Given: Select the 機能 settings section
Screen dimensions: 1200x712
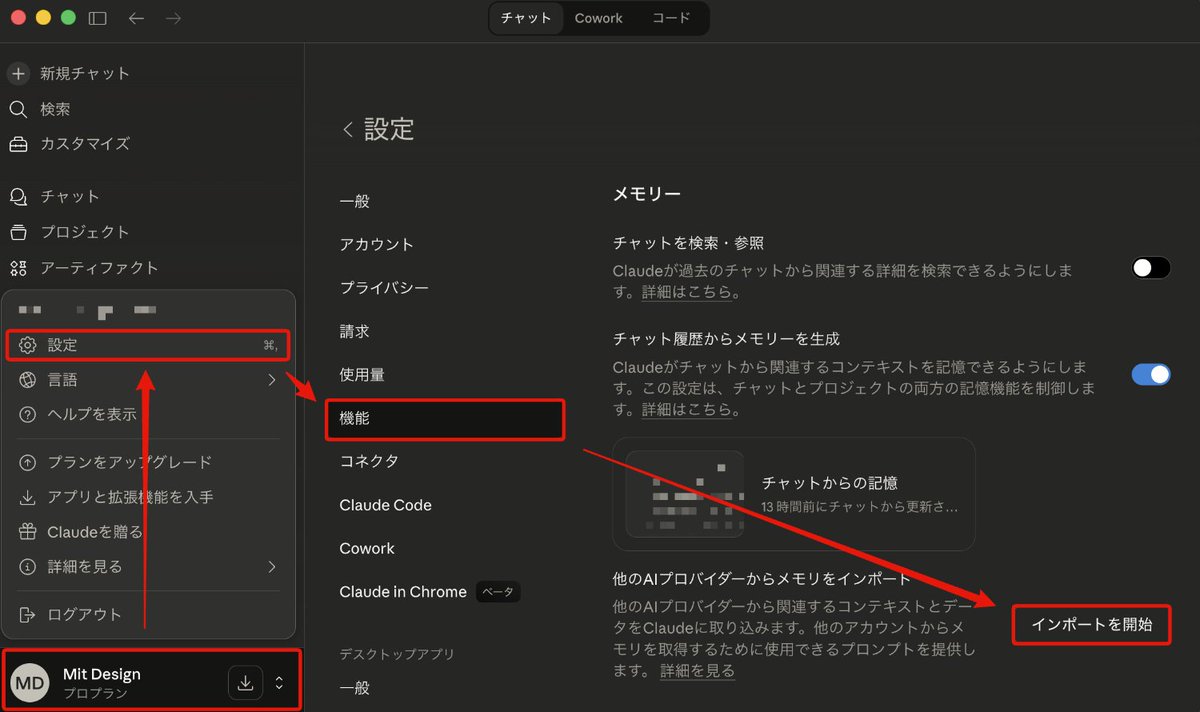Looking at the screenshot, I should coord(445,419).
